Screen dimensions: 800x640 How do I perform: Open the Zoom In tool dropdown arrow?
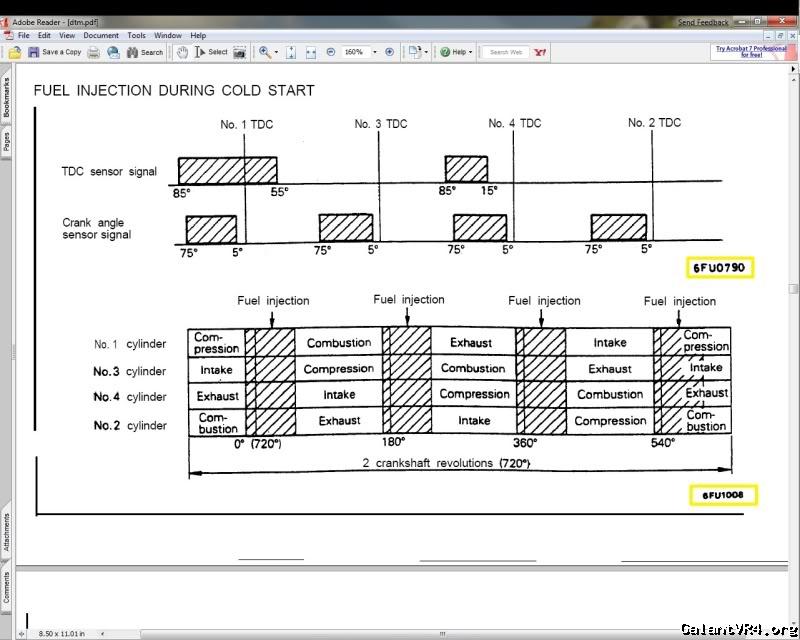coord(277,52)
